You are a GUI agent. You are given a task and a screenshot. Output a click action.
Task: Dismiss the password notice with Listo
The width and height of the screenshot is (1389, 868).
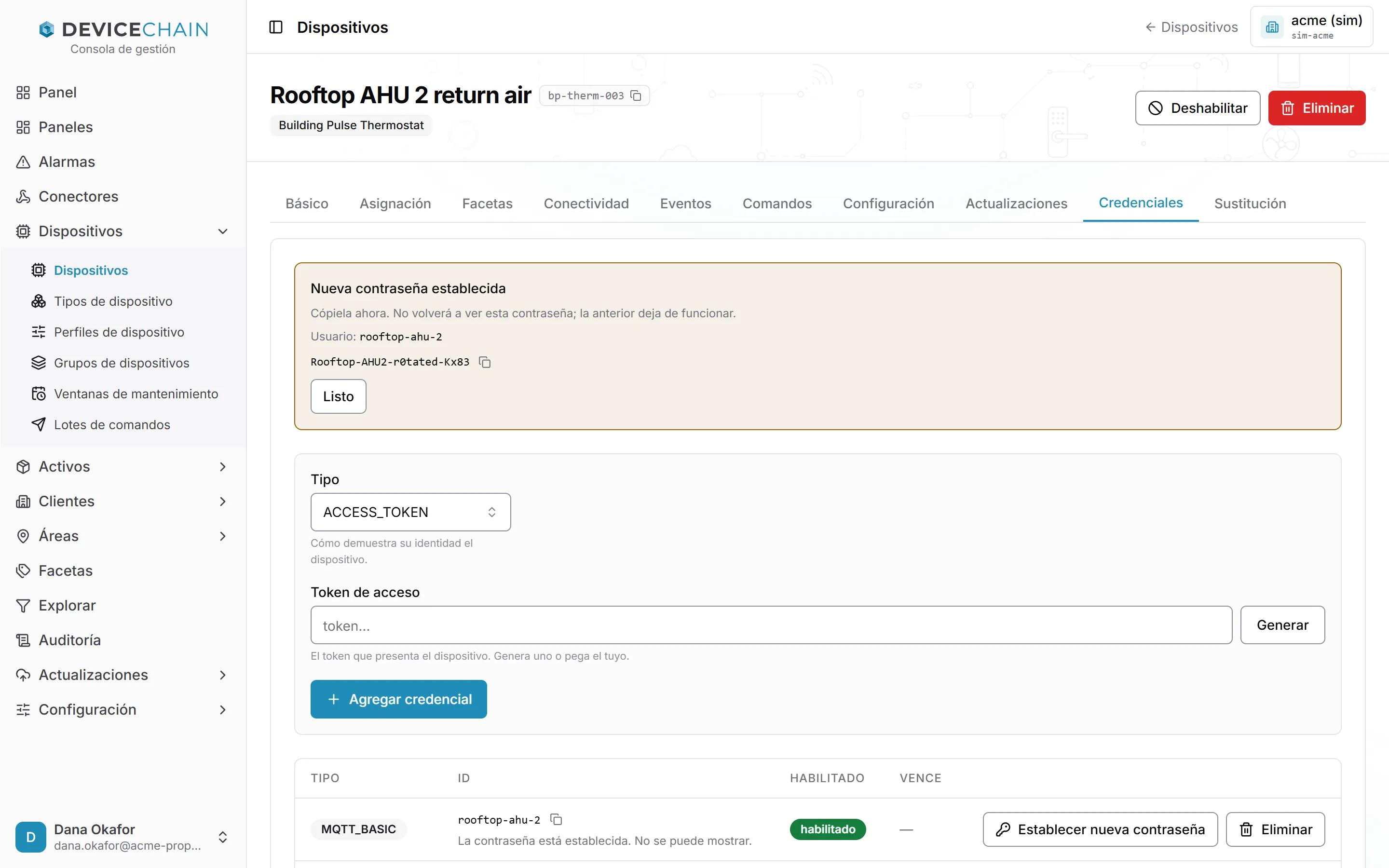click(x=338, y=396)
